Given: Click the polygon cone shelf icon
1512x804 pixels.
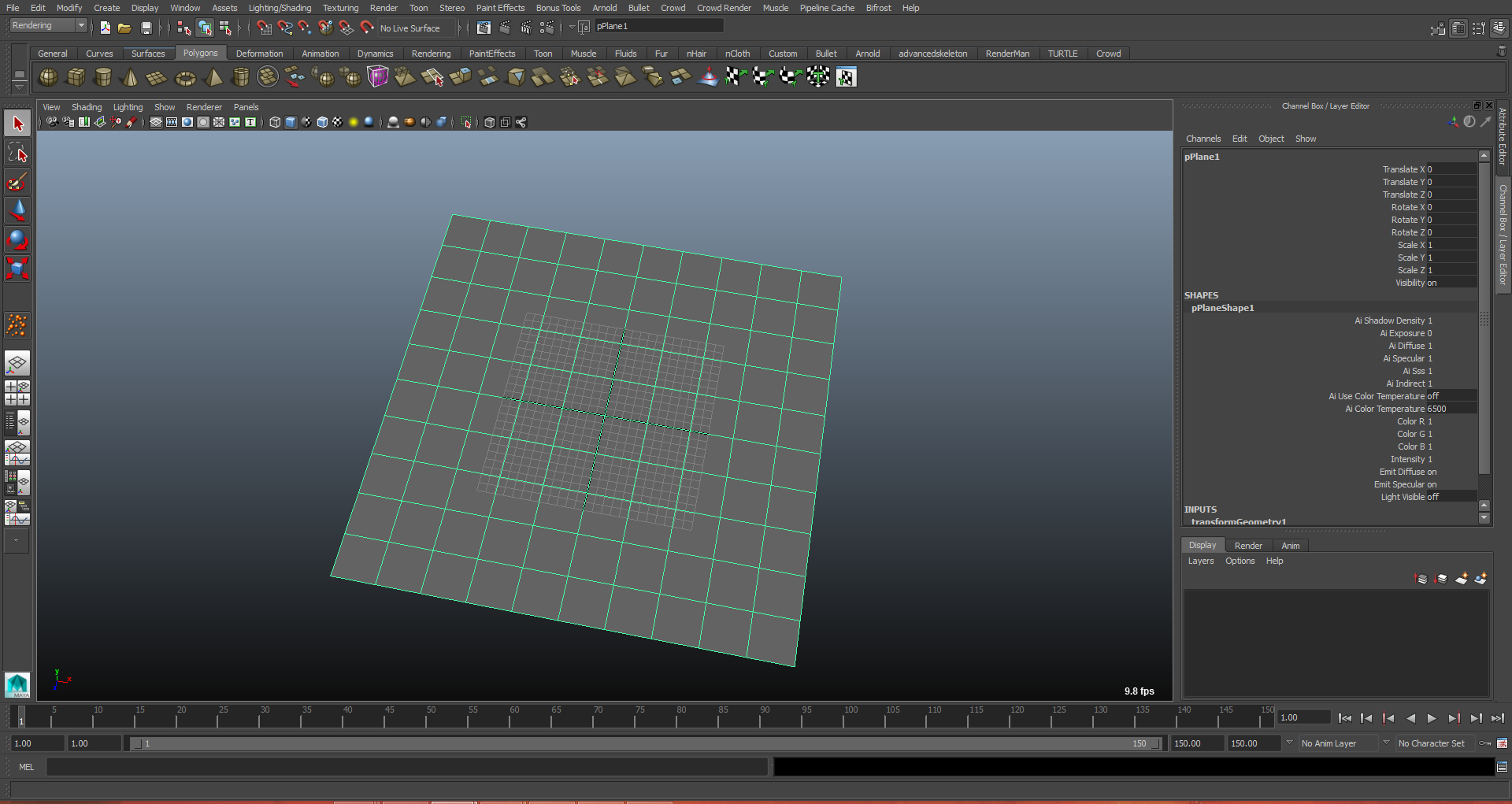Looking at the screenshot, I should (x=131, y=77).
